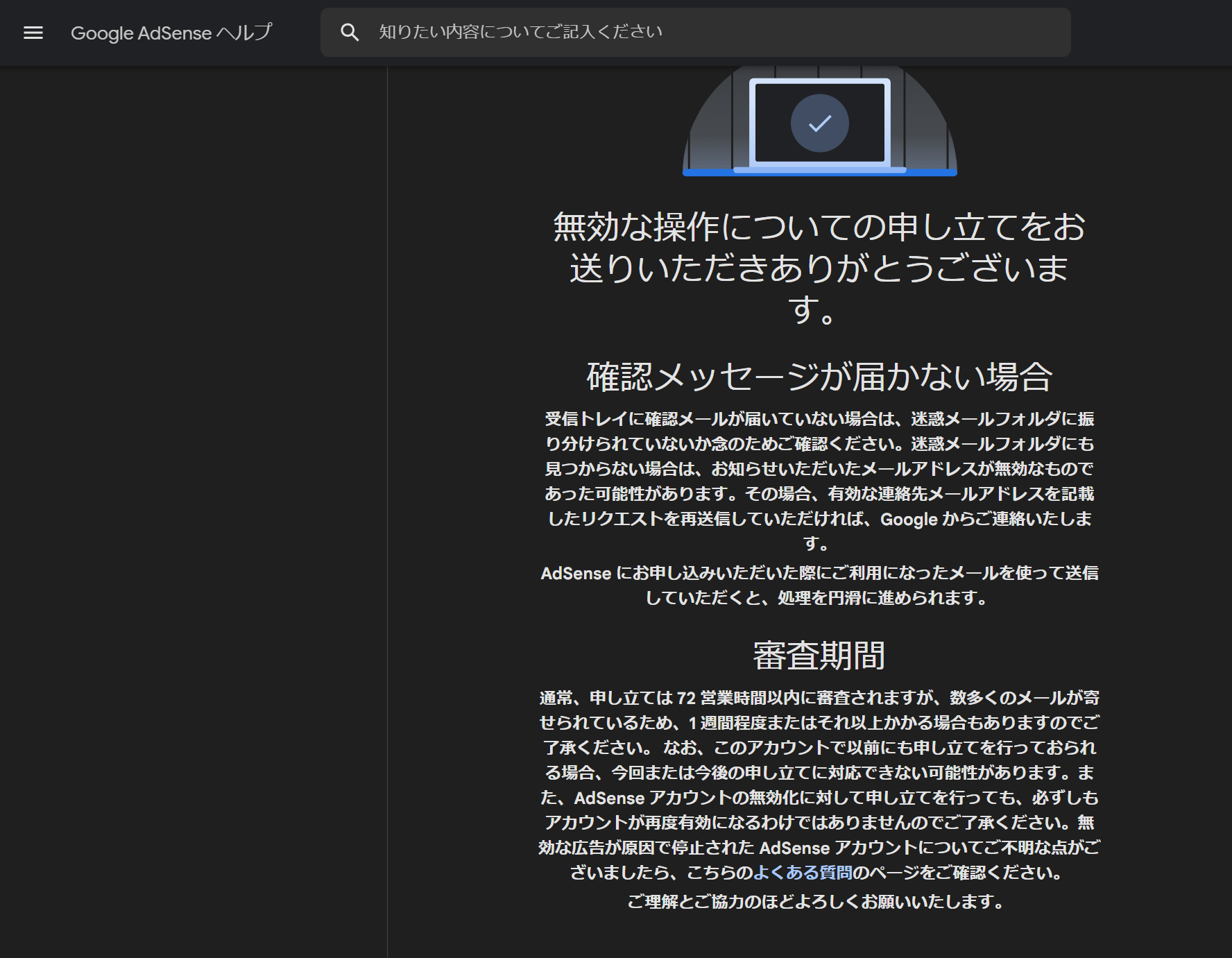Click the circular checkmark inside the laptop graphic
This screenshot has width=1232, height=958.
(821, 122)
